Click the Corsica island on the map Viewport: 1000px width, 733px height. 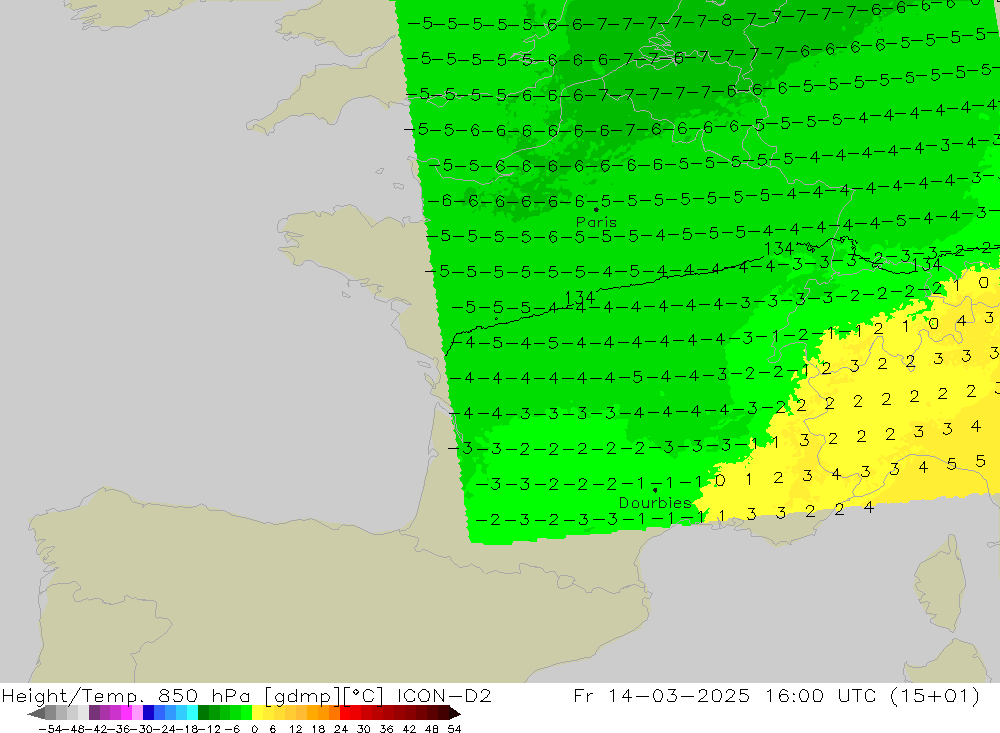938,584
